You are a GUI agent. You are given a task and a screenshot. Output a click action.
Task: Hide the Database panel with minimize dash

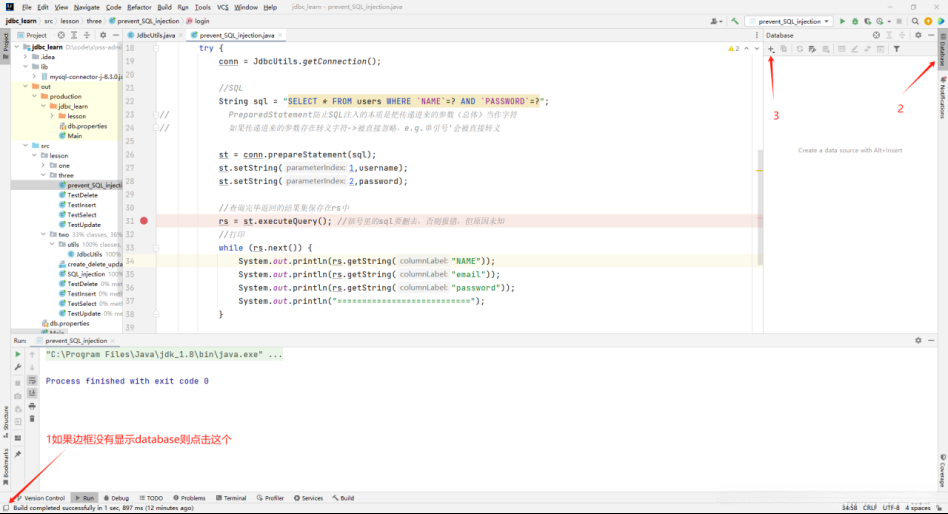tap(931, 35)
